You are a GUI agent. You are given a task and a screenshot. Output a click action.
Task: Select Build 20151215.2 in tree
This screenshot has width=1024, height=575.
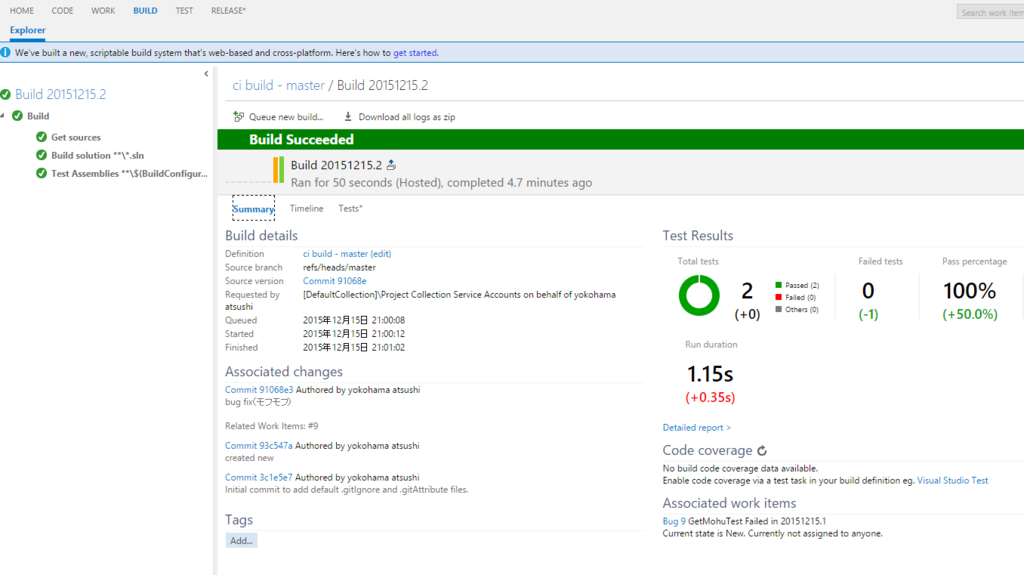click(60, 95)
